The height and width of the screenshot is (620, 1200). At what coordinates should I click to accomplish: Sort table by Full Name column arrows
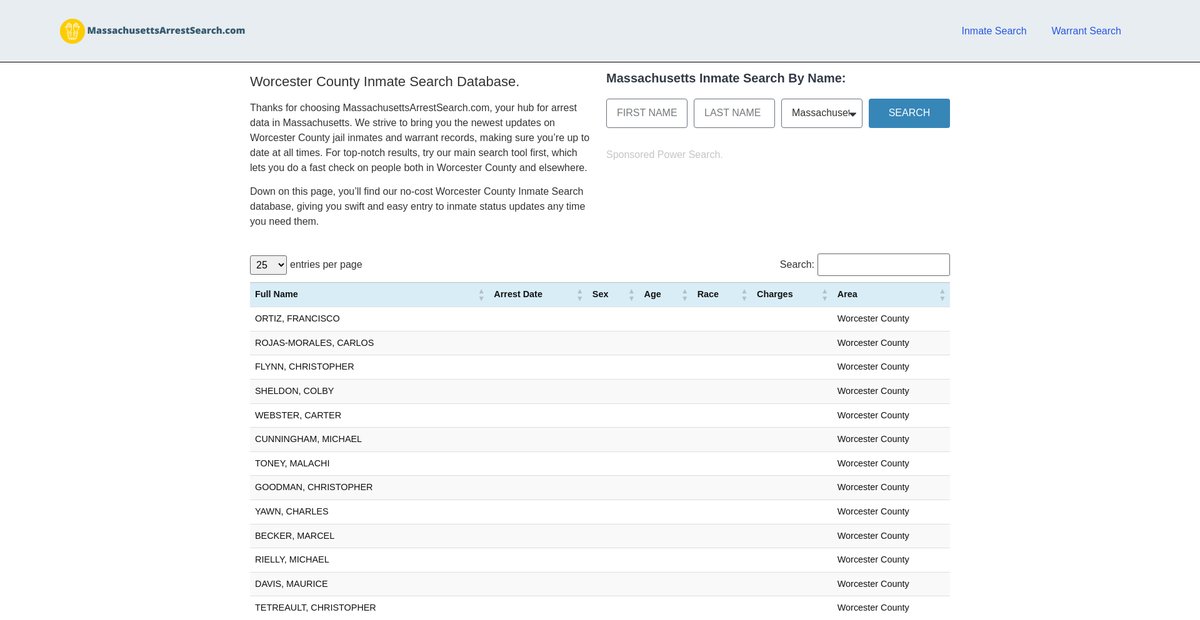coord(481,295)
